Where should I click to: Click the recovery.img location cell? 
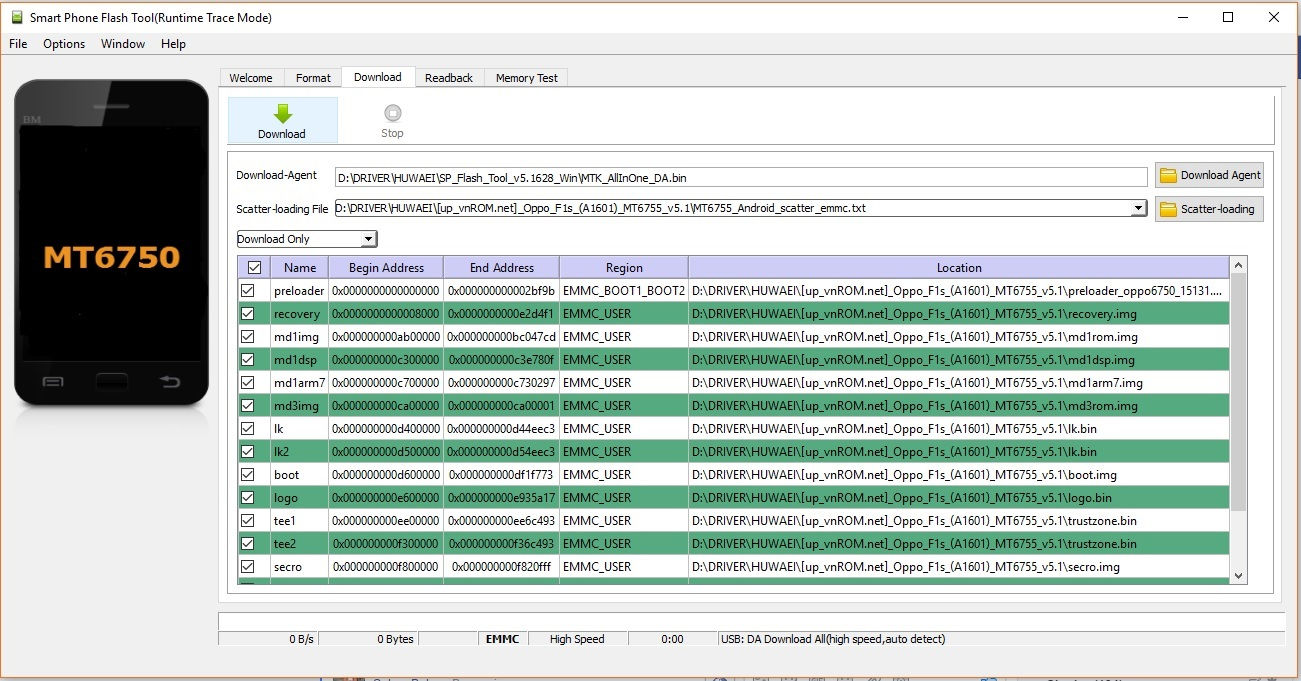[x=959, y=313]
